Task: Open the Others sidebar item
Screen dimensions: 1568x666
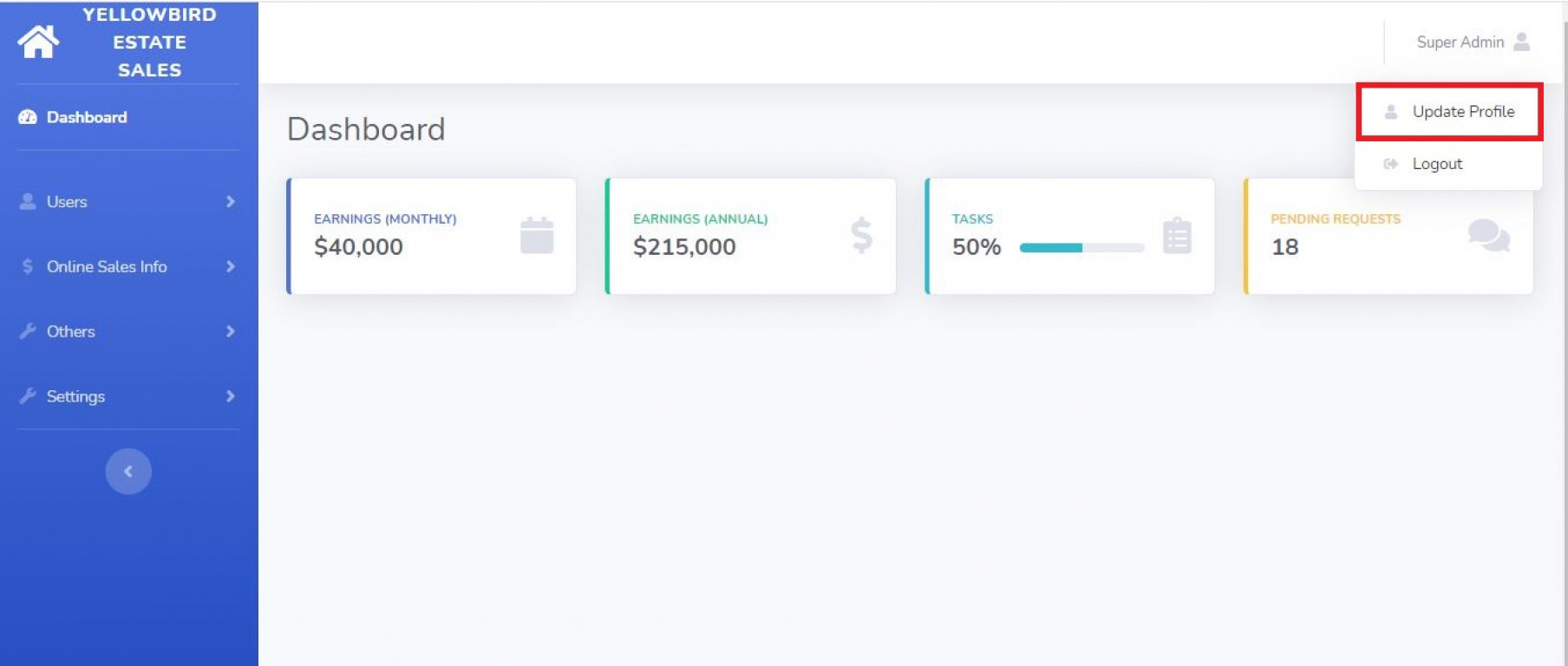Action: coord(128,331)
